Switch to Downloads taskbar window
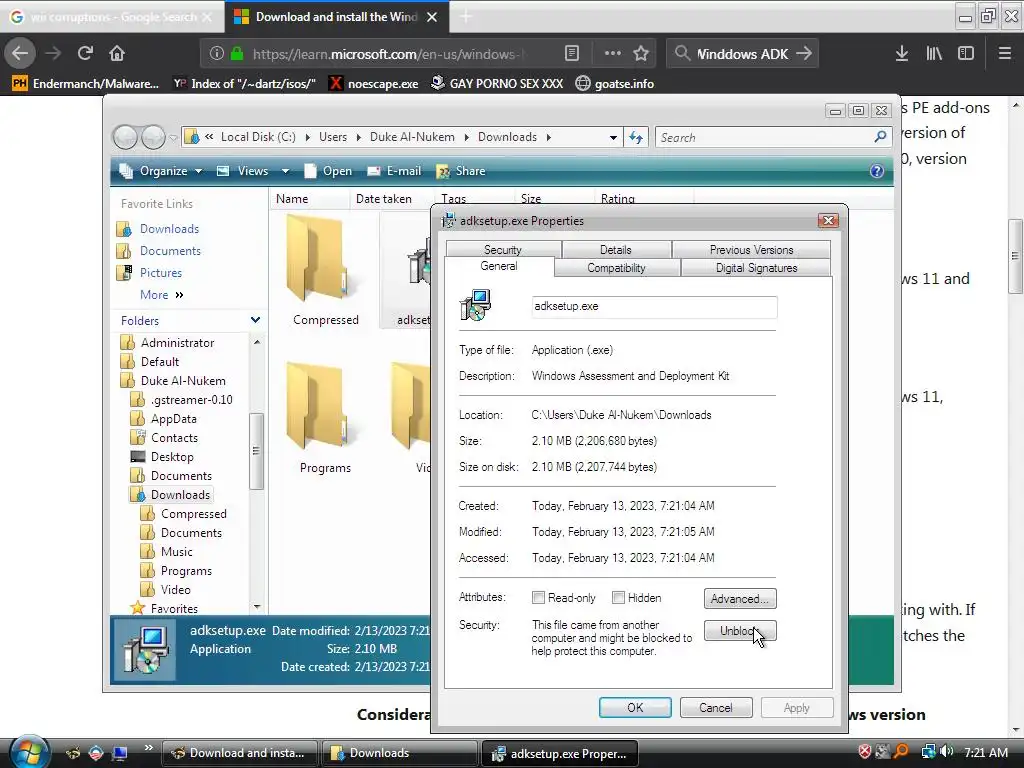The width and height of the screenshot is (1024, 768). tap(398, 753)
